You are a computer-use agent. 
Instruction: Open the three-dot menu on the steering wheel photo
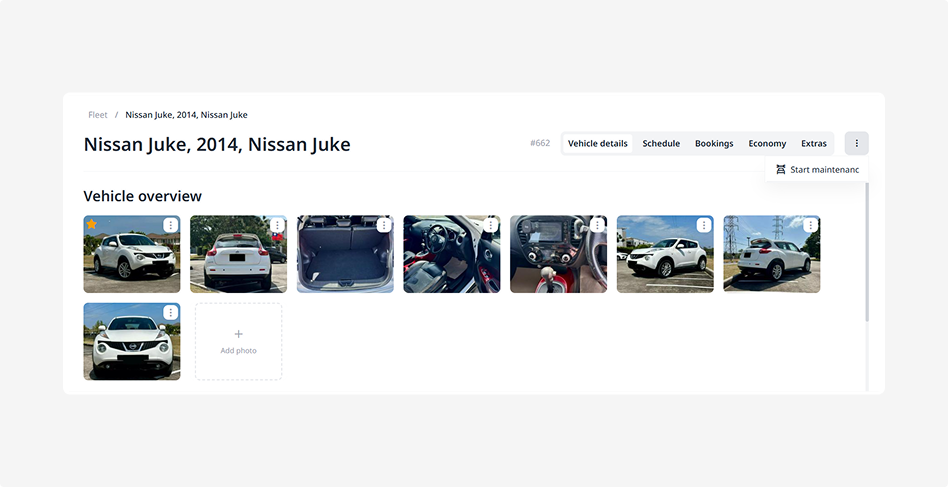pyautogui.click(x=491, y=226)
